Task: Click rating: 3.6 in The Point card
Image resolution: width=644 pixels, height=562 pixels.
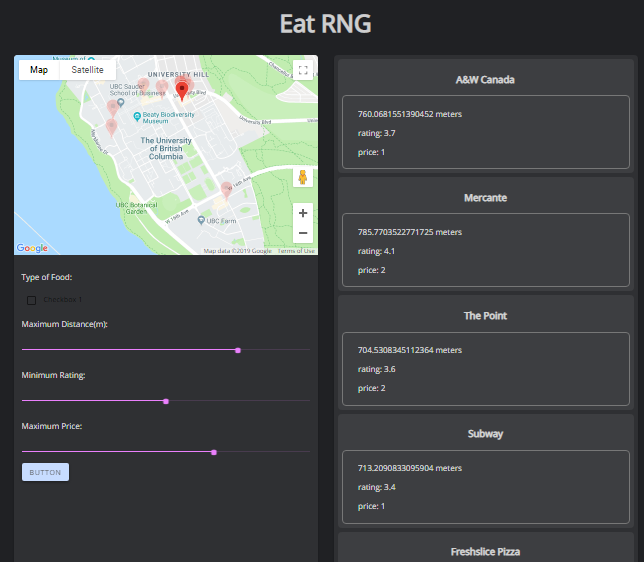Action: (376, 369)
